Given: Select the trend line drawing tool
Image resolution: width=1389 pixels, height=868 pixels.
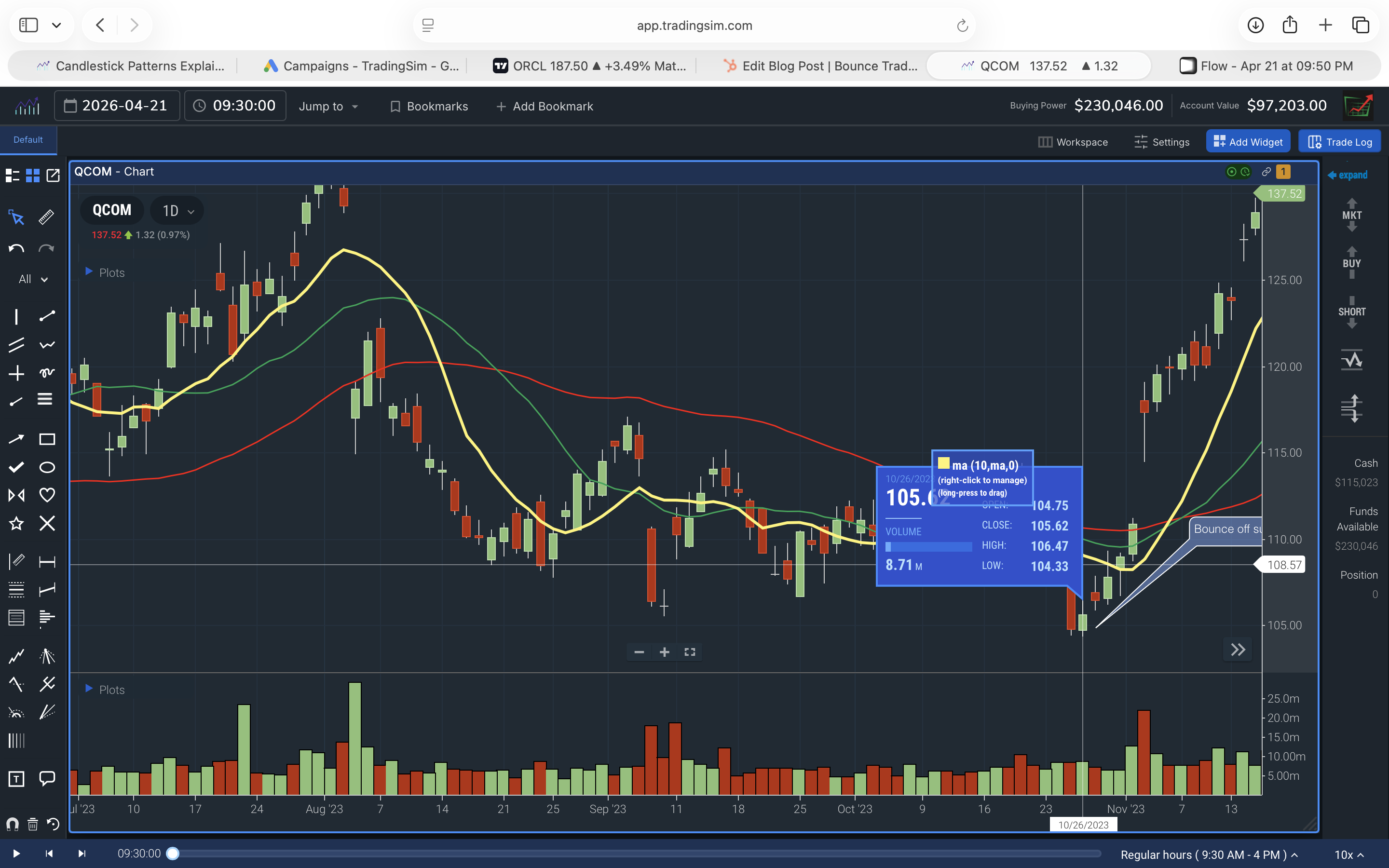Looking at the screenshot, I should 47,316.
